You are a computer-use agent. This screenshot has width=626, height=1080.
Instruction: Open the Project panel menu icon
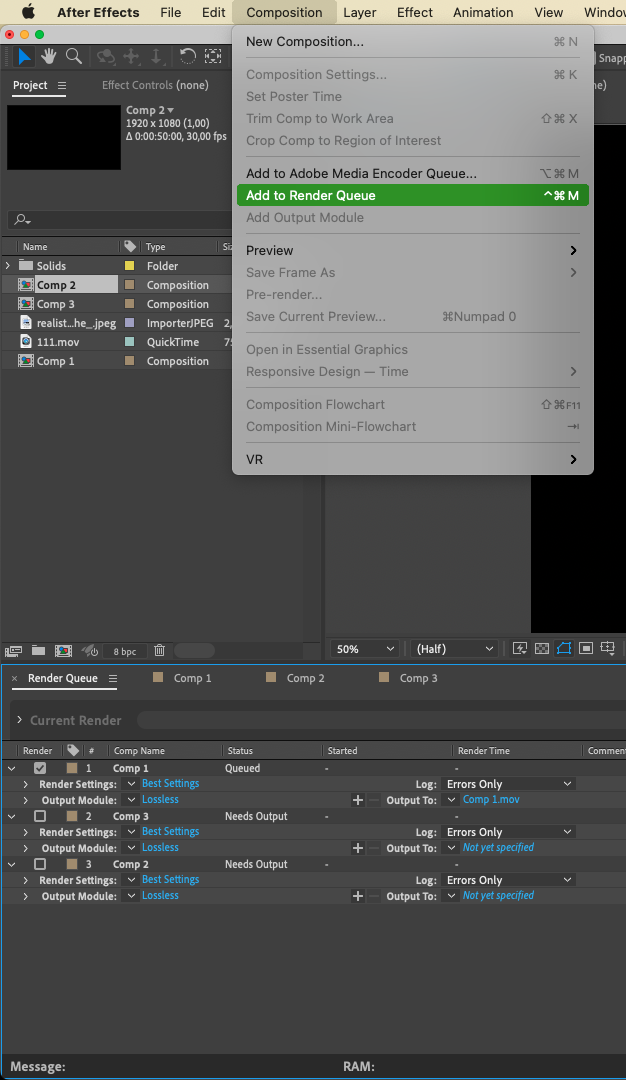(62, 85)
